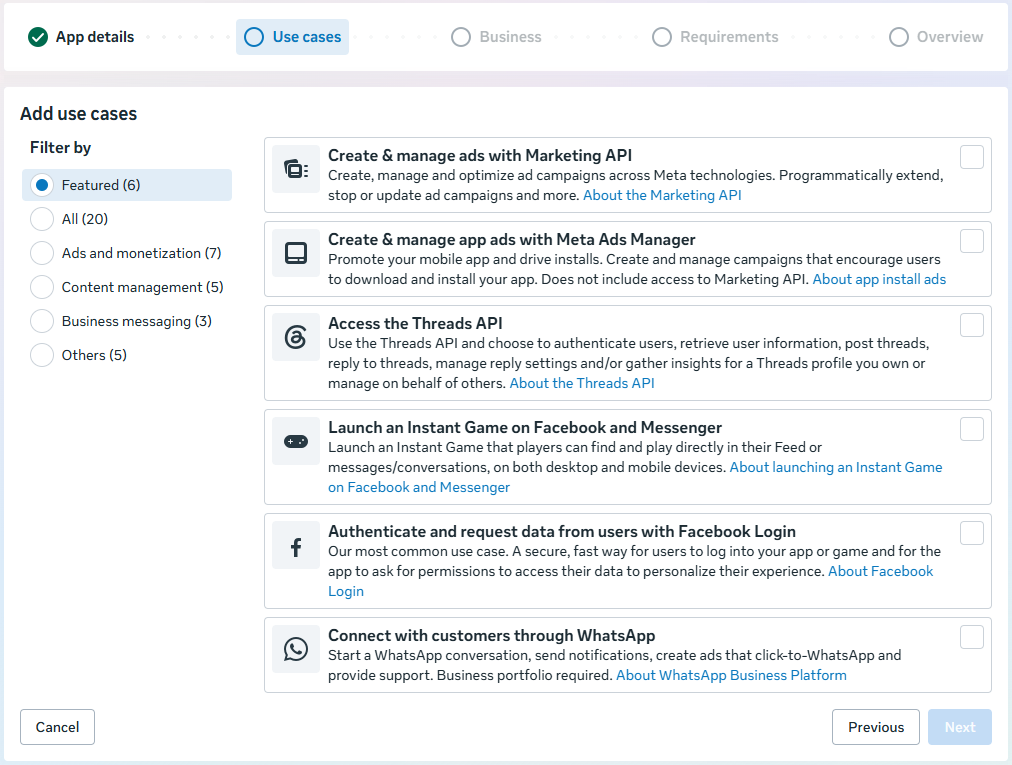Image resolution: width=1012 pixels, height=765 pixels.
Task: Click the Cancel button
Action: (x=57, y=727)
